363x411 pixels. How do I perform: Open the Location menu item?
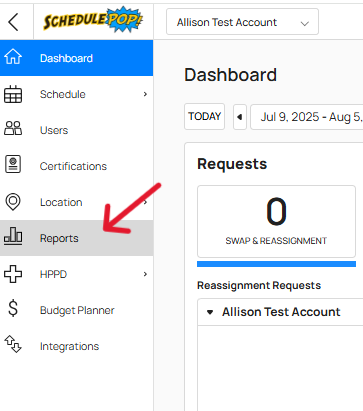point(77,202)
